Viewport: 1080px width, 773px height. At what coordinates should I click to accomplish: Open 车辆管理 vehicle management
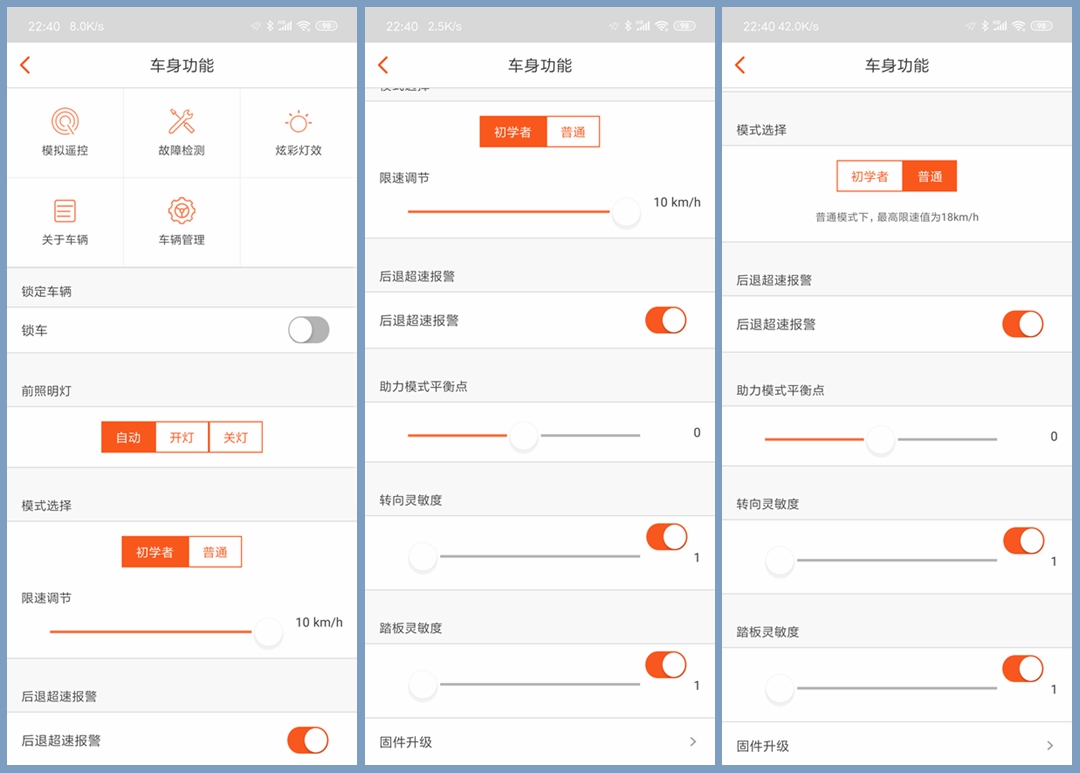click(x=181, y=221)
